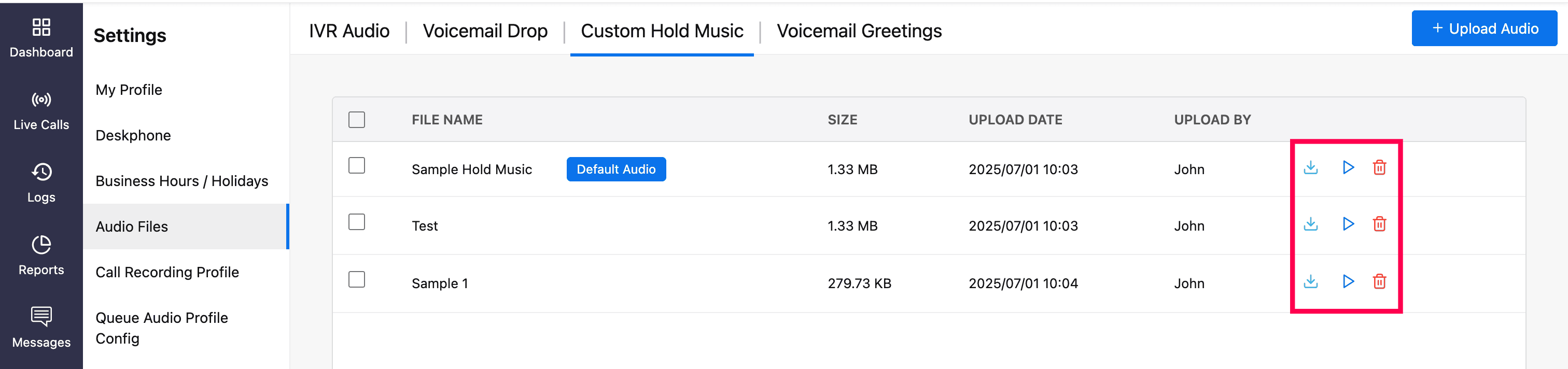Delete the Sample 1 audio file
The image size is (1568, 369).
(x=1379, y=281)
